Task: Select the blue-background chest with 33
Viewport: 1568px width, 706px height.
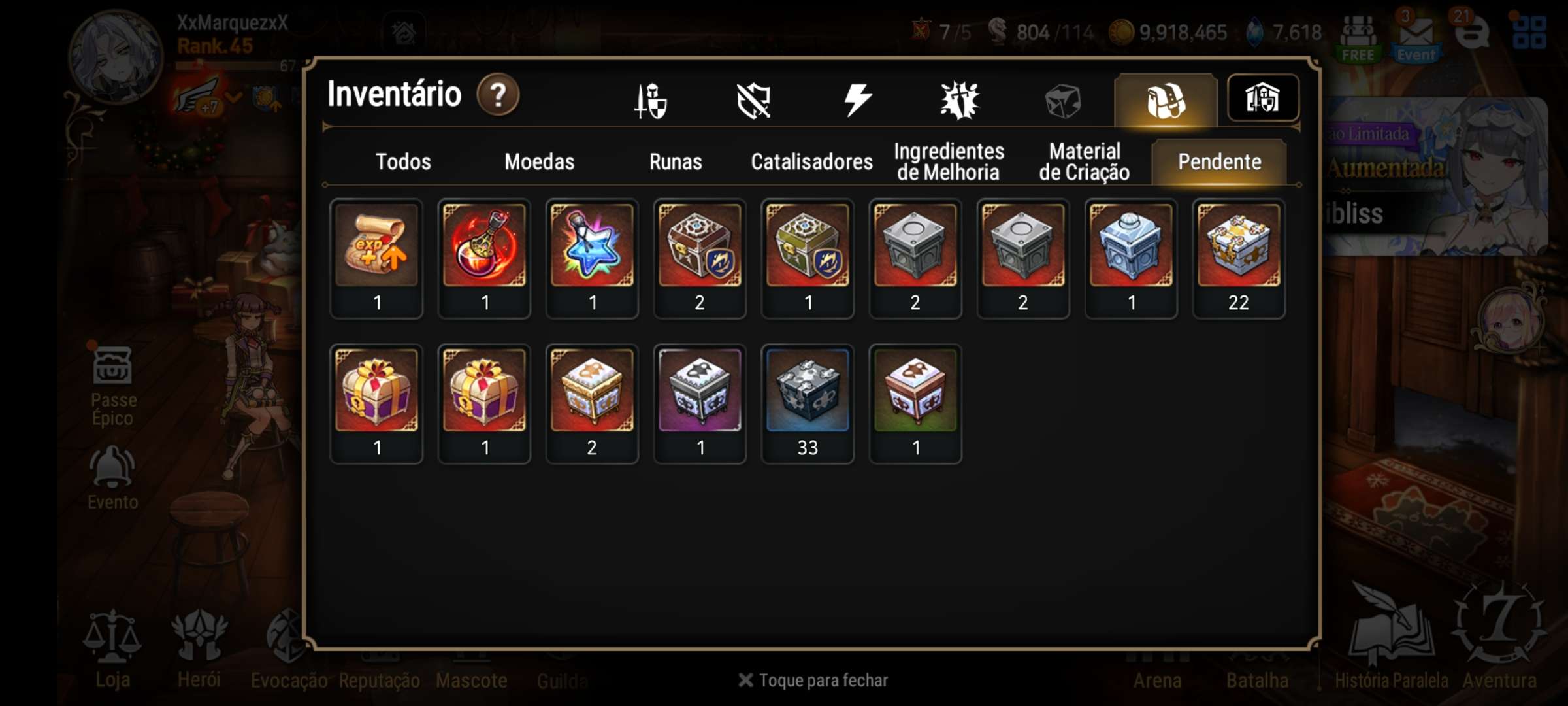Action: [808, 404]
